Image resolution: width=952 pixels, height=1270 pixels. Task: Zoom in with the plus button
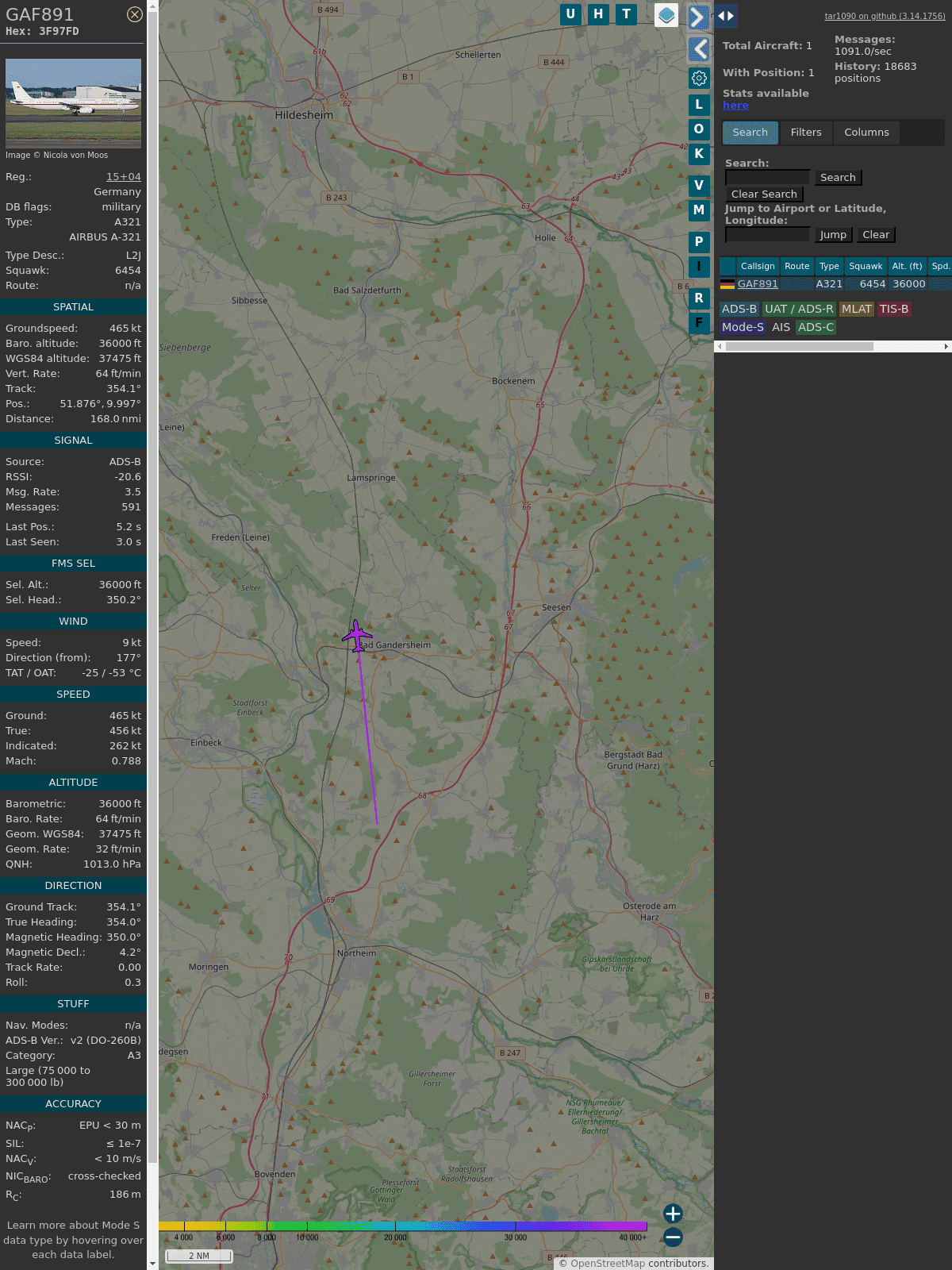[x=673, y=1213]
